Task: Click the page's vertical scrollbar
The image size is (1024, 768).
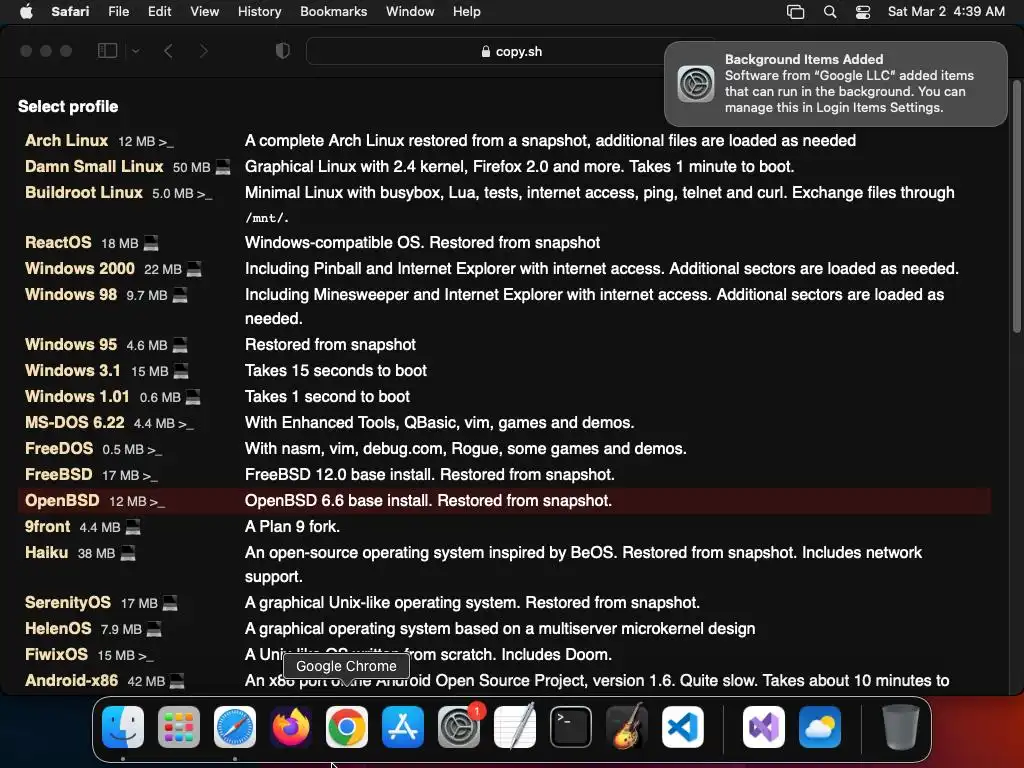Action: (1016, 206)
